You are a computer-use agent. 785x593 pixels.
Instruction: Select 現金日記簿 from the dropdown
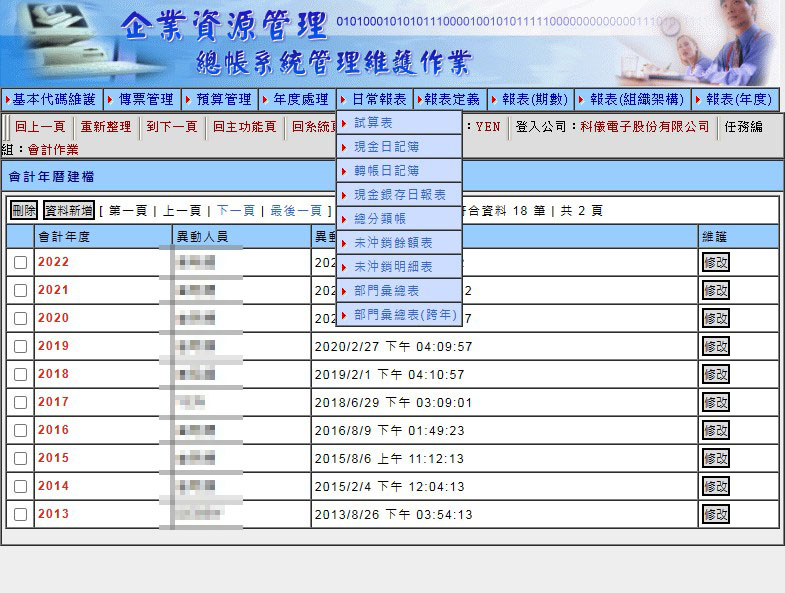399,147
